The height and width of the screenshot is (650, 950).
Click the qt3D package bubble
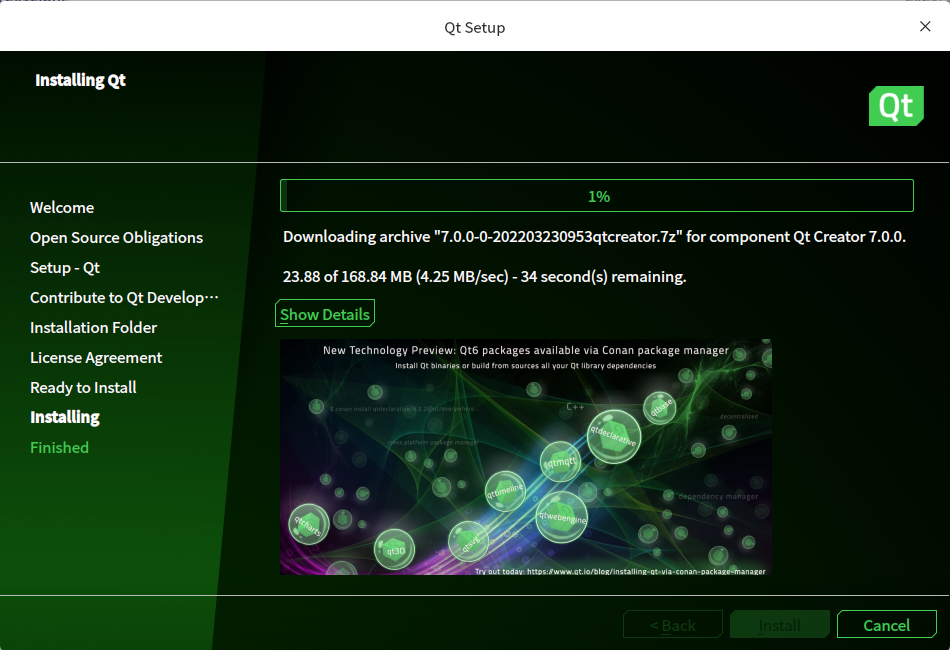(x=395, y=548)
